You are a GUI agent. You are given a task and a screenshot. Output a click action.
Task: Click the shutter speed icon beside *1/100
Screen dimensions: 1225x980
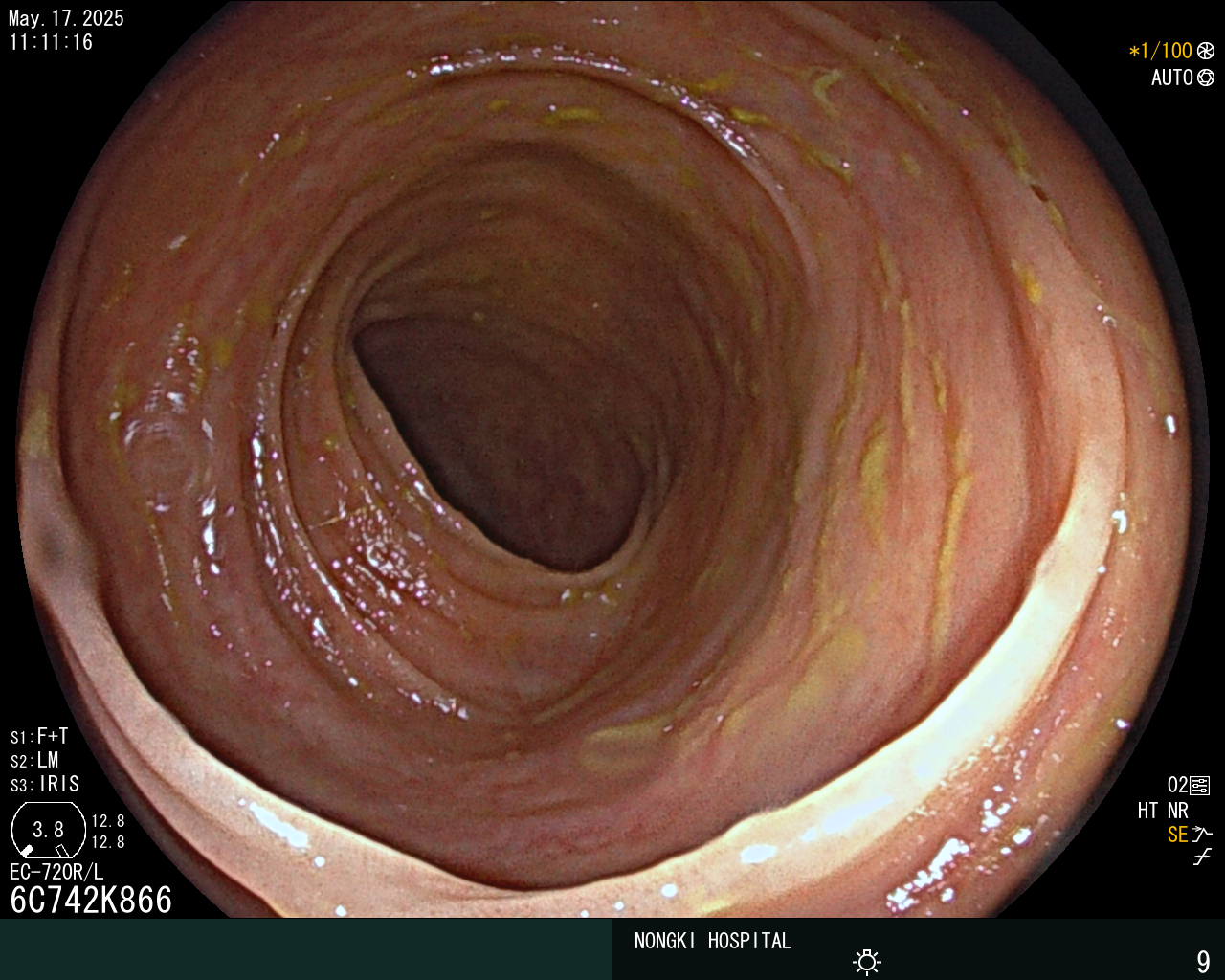pos(1205,51)
